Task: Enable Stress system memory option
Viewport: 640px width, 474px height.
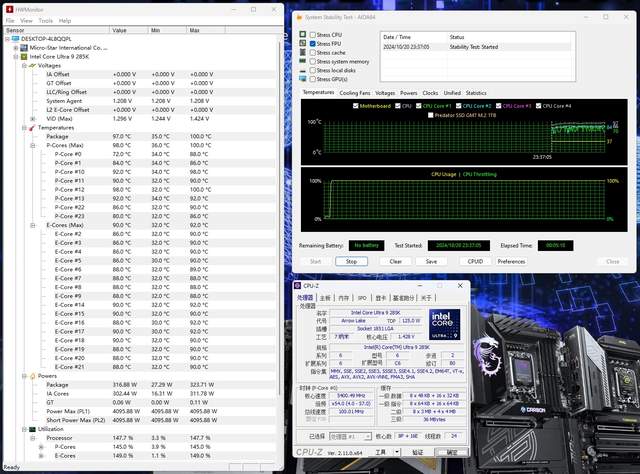Action: tap(313, 62)
